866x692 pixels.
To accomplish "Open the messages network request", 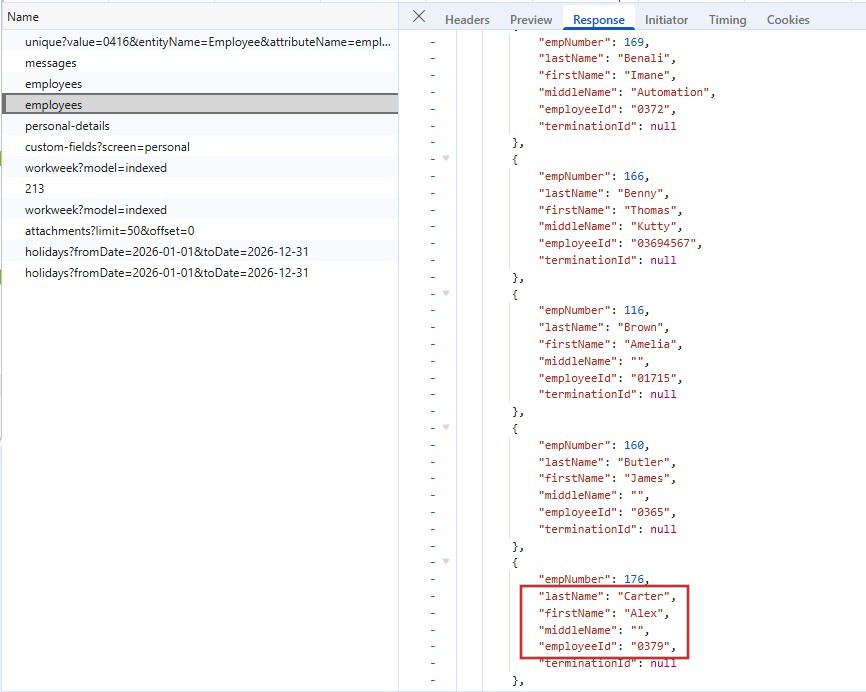I will point(51,63).
